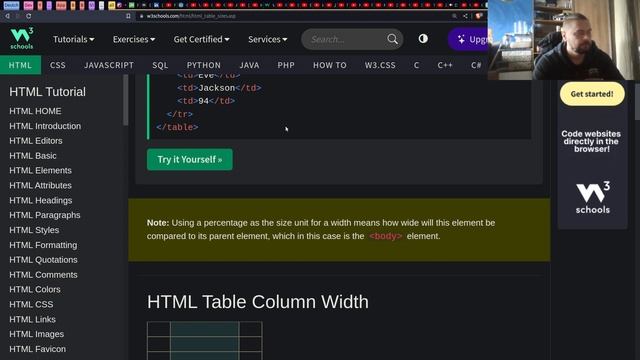Open the Exercises dropdown menu

pyautogui.click(x=133, y=39)
